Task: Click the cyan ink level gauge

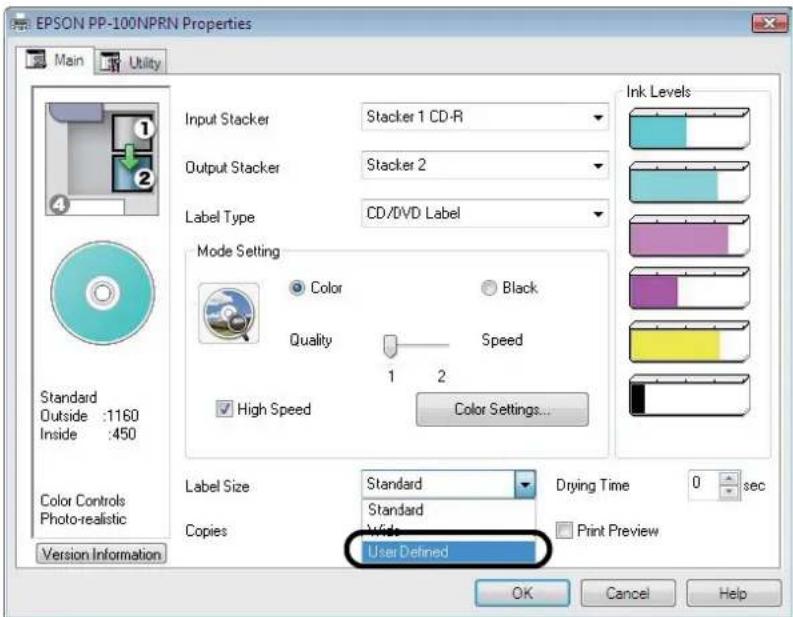Action: [x=689, y=129]
